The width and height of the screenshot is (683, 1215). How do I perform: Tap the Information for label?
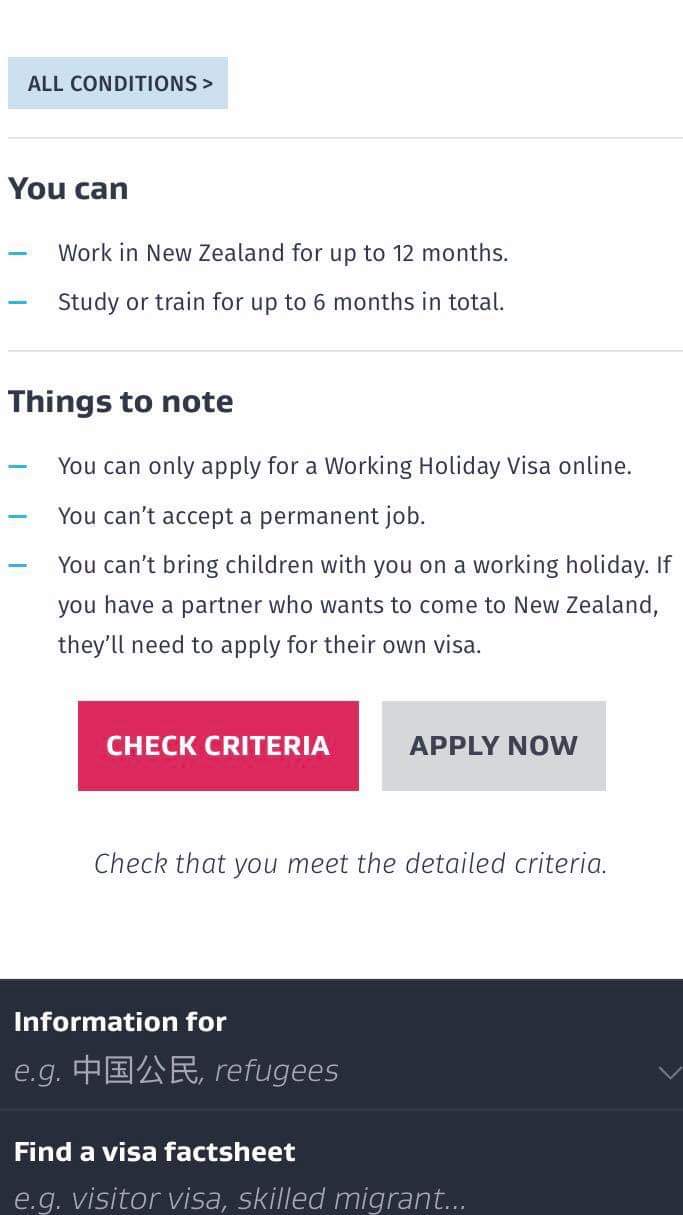120,1021
